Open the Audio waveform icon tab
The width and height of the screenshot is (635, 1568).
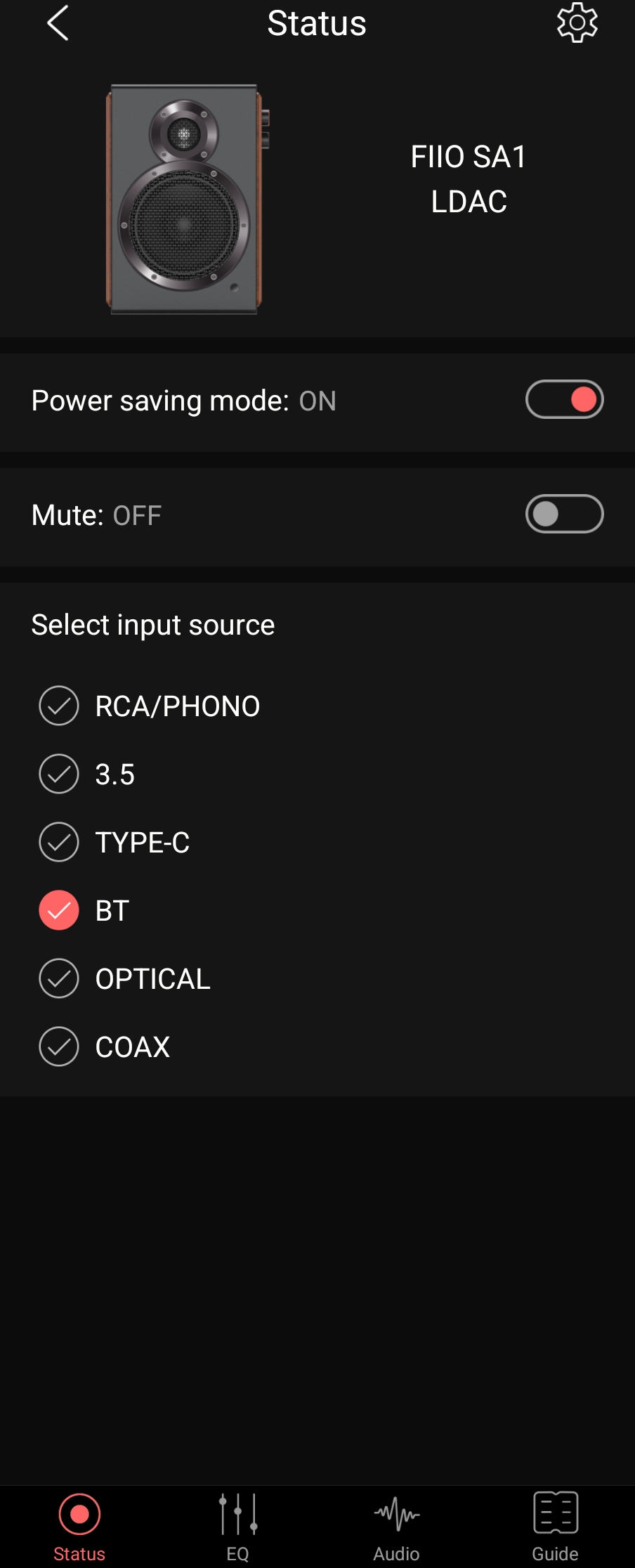point(396,1515)
